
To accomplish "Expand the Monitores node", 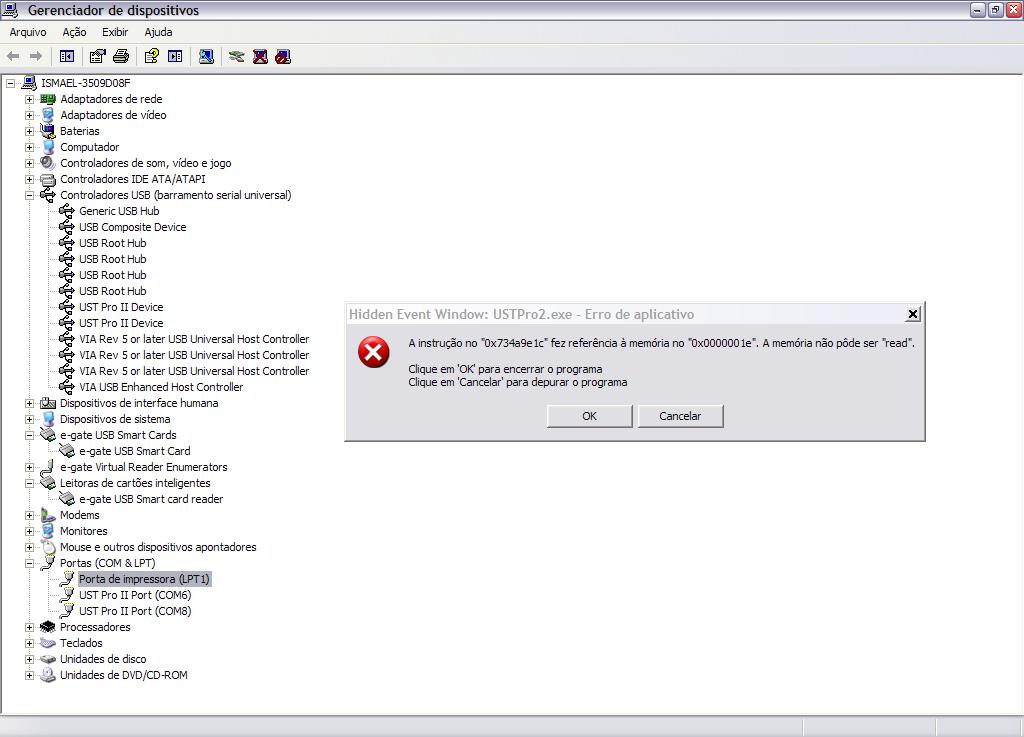I will coord(29,531).
